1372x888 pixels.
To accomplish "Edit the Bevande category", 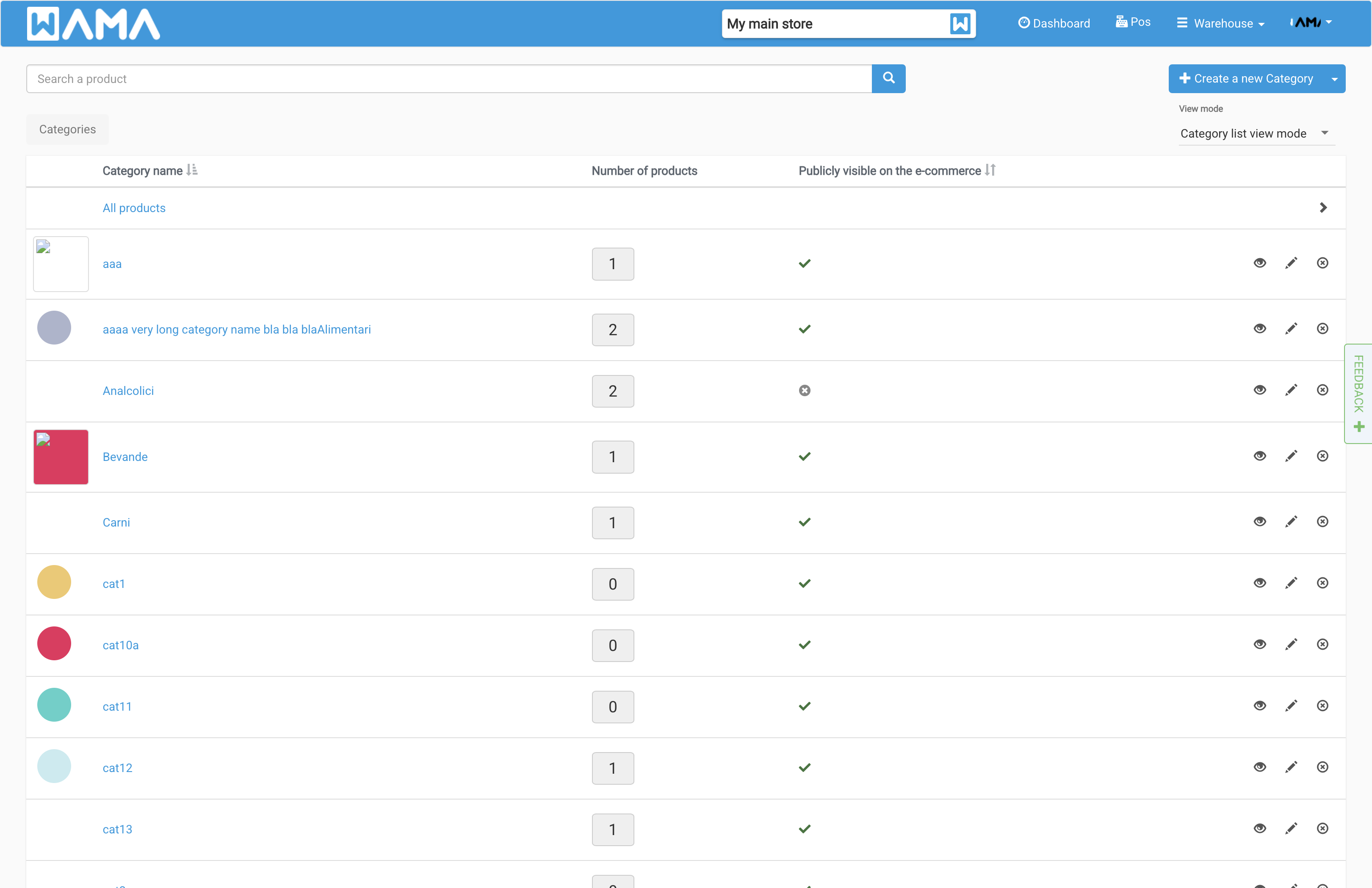I will click(1291, 456).
